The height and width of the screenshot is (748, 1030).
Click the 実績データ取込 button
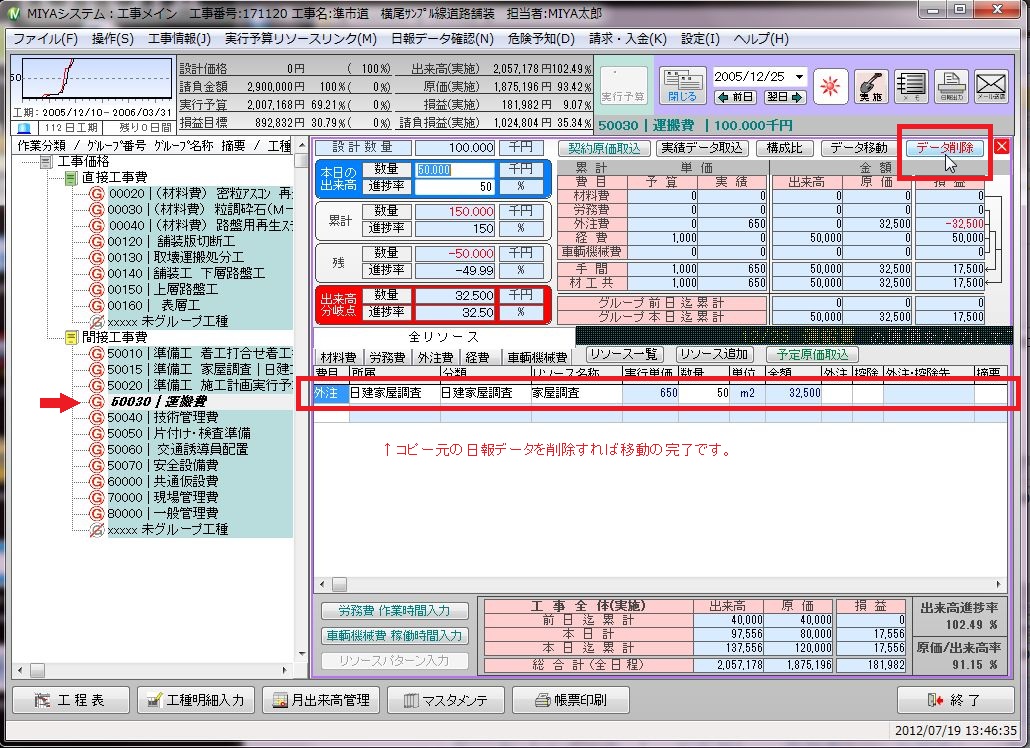coord(702,148)
